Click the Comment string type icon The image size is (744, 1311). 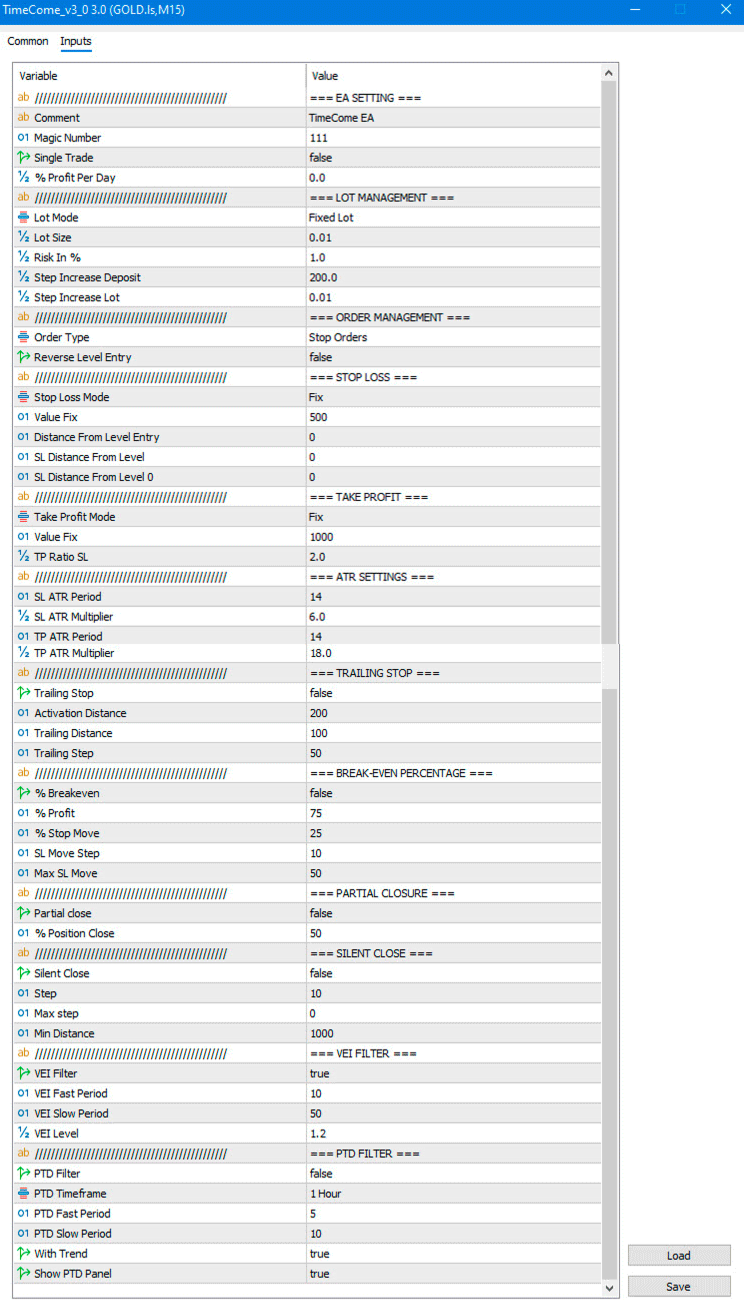[23, 118]
